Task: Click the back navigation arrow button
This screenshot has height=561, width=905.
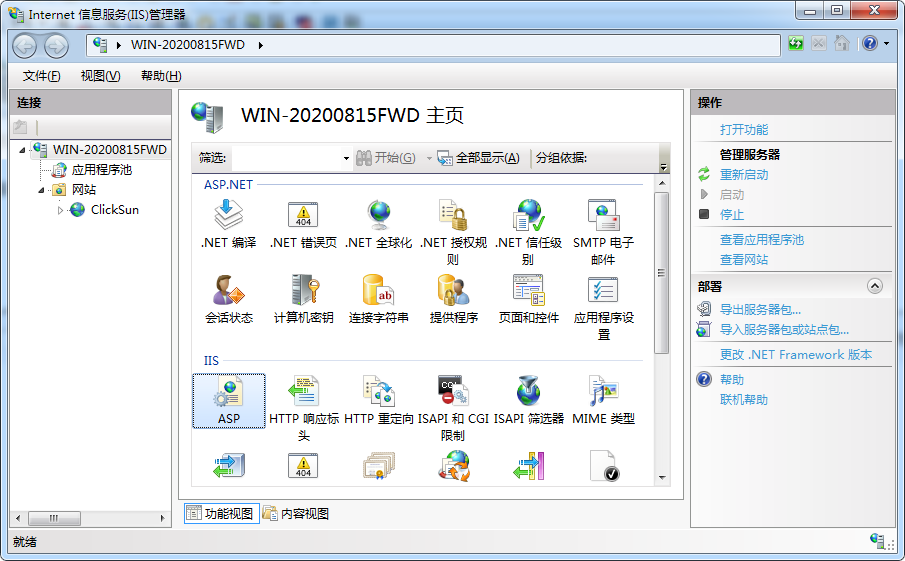Action: (25, 46)
